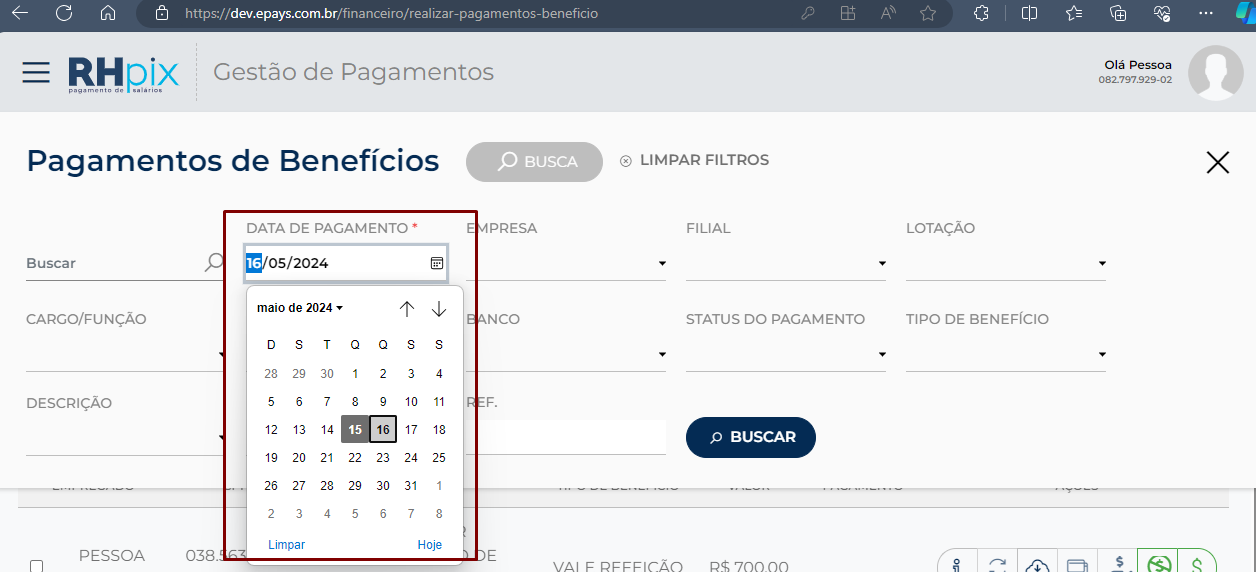Open Browser essentials heart icon
Viewport: 1256px width, 572px height.
click(x=1162, y=14)
